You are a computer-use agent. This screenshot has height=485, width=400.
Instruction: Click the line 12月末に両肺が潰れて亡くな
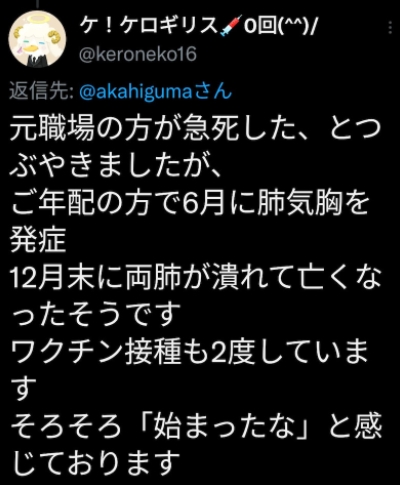point(196,277)
